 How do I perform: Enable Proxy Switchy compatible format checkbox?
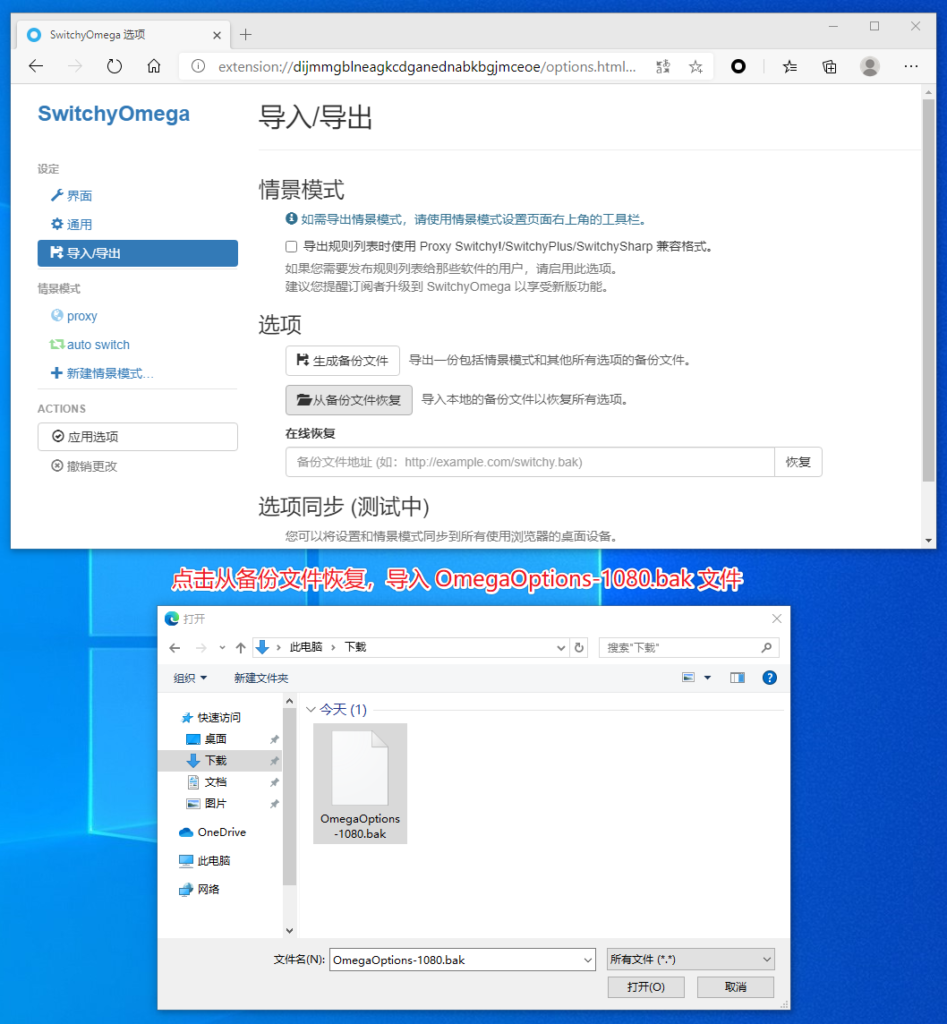pos(291,246)
